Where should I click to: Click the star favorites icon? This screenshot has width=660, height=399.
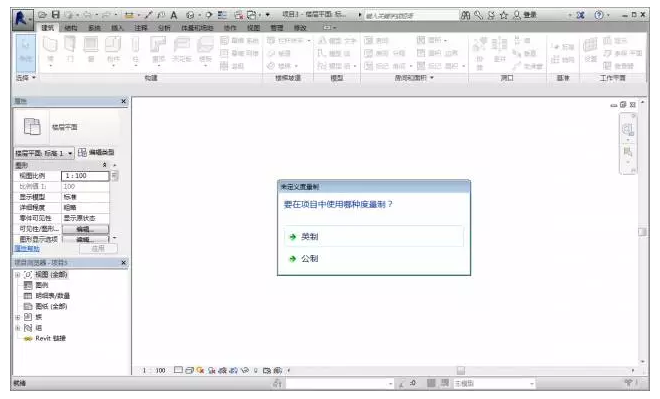(x=503, y=15)
